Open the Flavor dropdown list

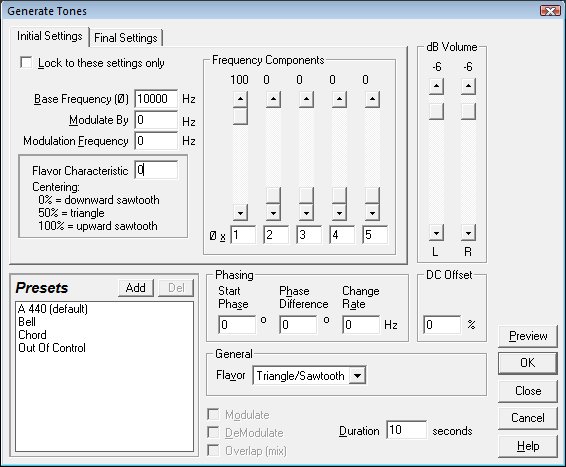[357, 375]
